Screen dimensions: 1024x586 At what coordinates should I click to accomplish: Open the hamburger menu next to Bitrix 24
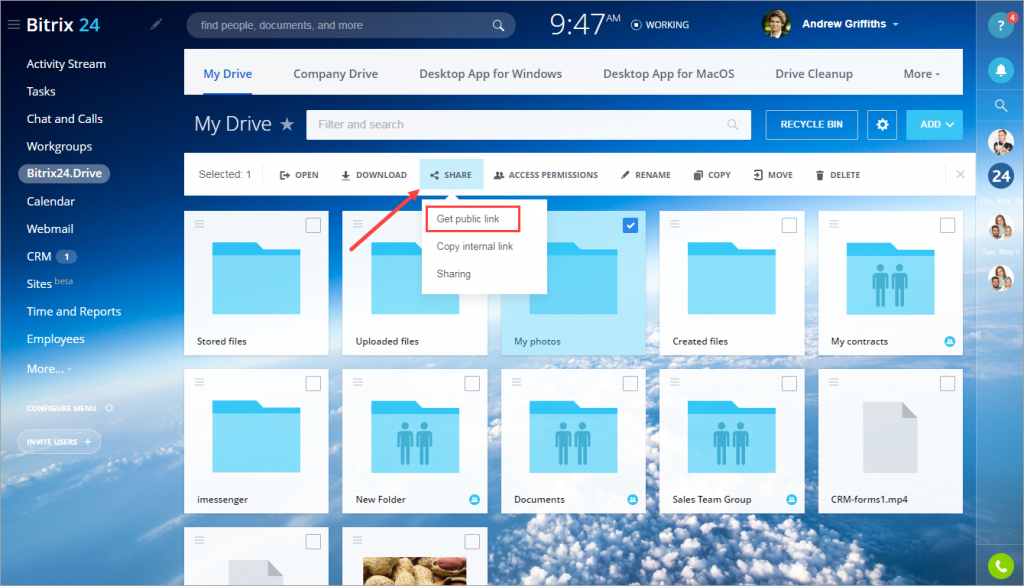(x=13, y=25)
